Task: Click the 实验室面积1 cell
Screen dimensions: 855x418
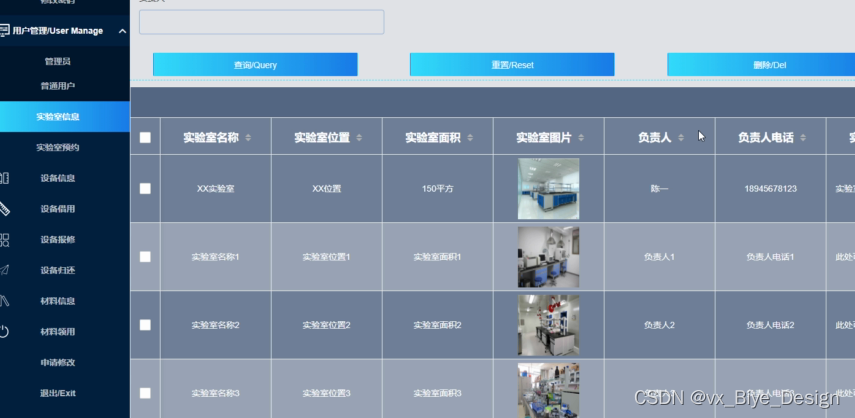Action: pos(438,257)
